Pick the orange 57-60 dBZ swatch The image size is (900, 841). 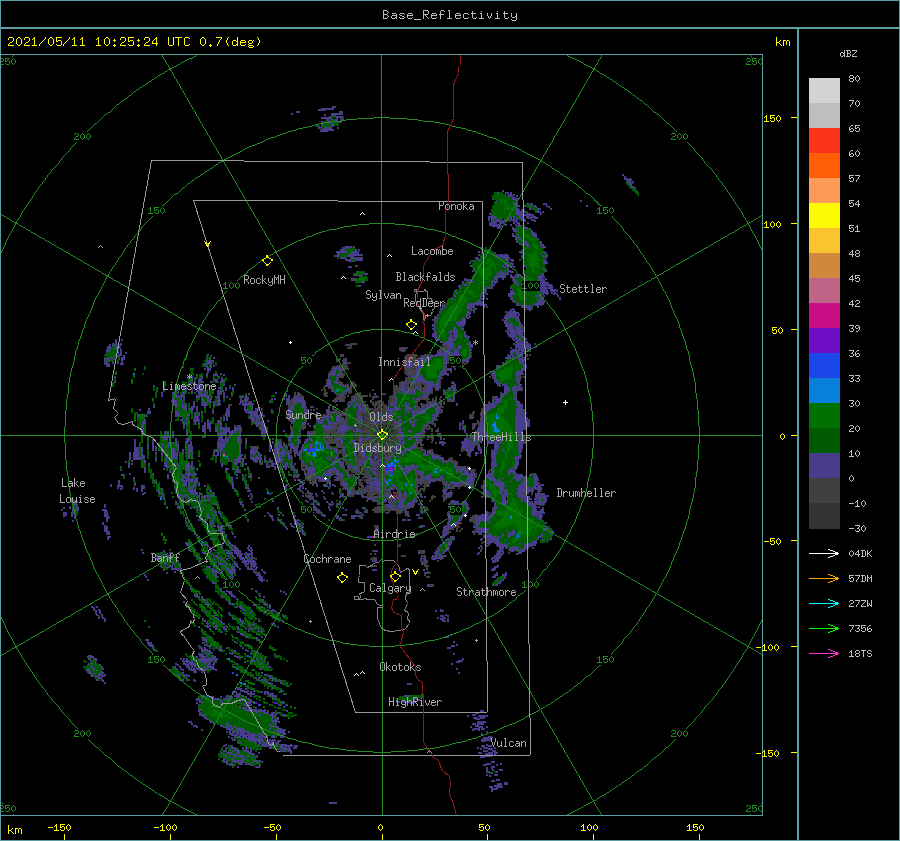[x=824, y=165]
